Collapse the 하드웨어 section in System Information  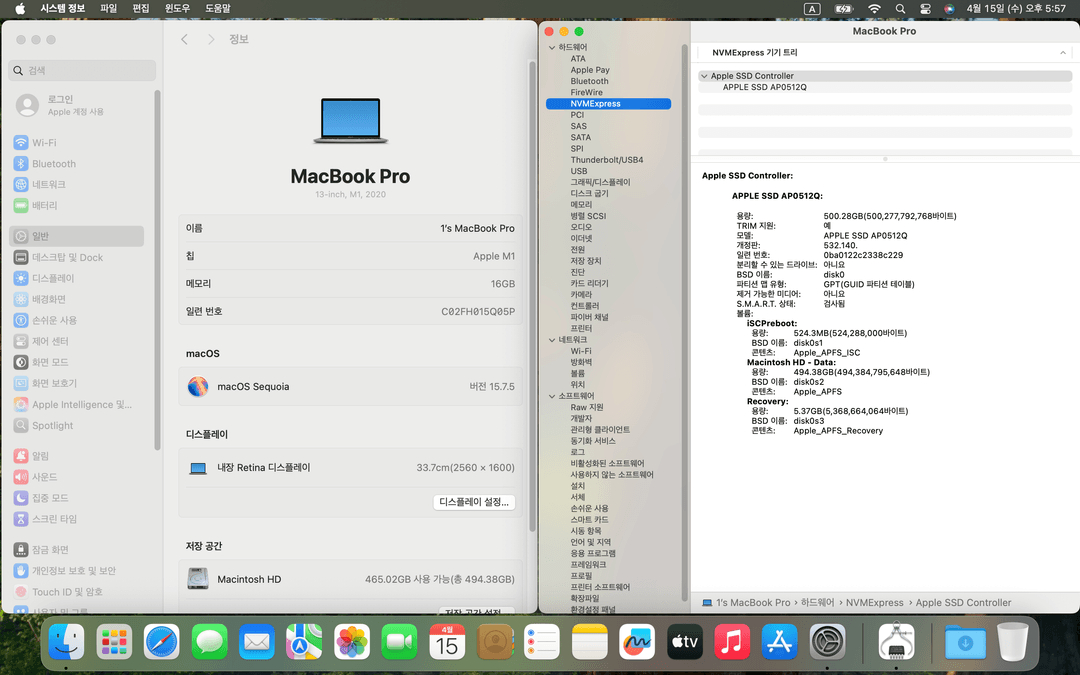point(553,46)
